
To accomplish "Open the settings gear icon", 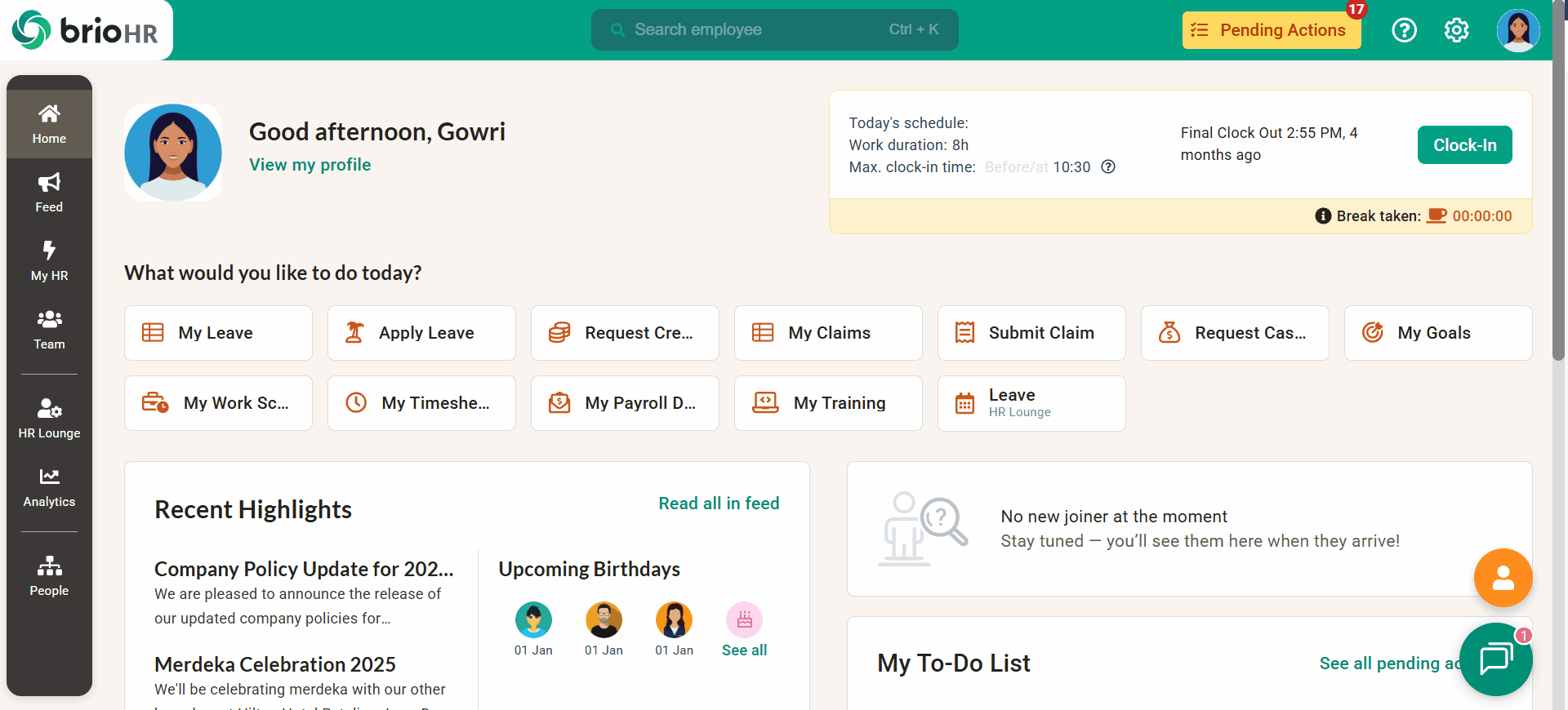I will 1456,30.
